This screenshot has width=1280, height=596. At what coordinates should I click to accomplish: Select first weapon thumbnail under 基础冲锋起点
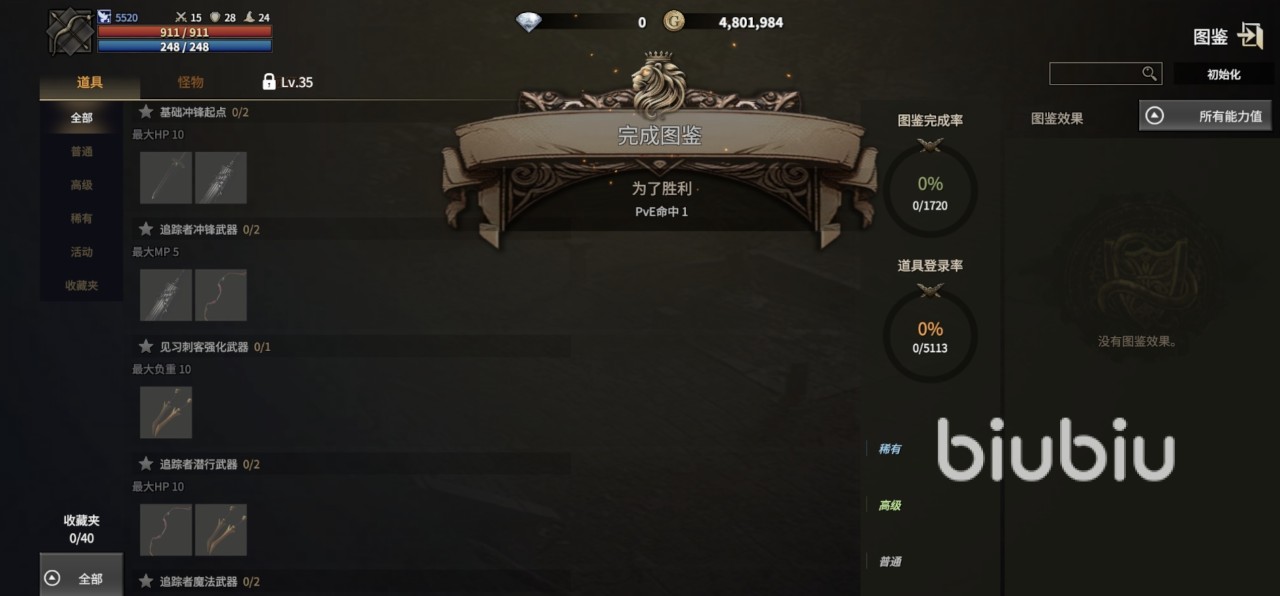pos(166,178)
